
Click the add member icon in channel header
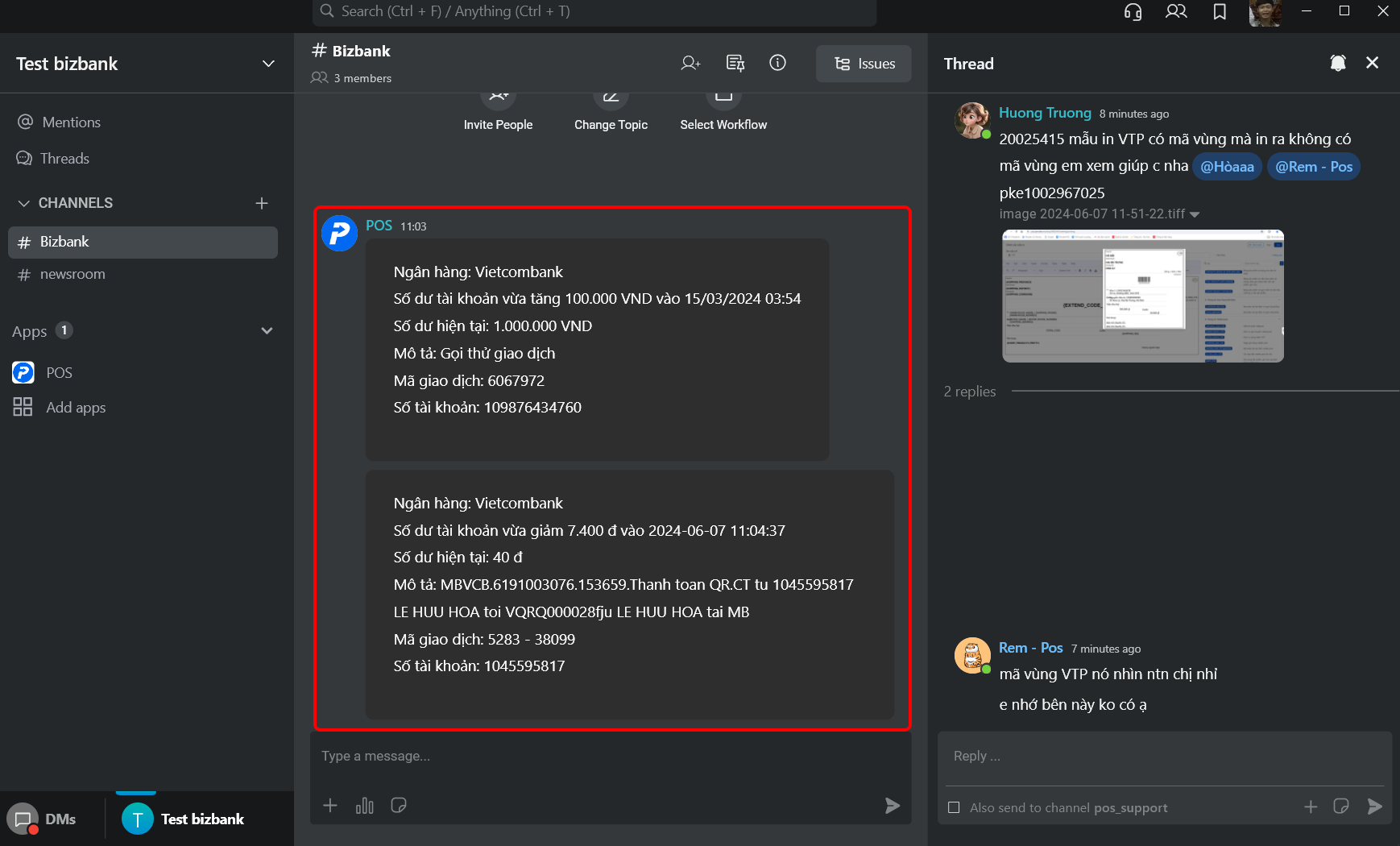click(690, 63)
